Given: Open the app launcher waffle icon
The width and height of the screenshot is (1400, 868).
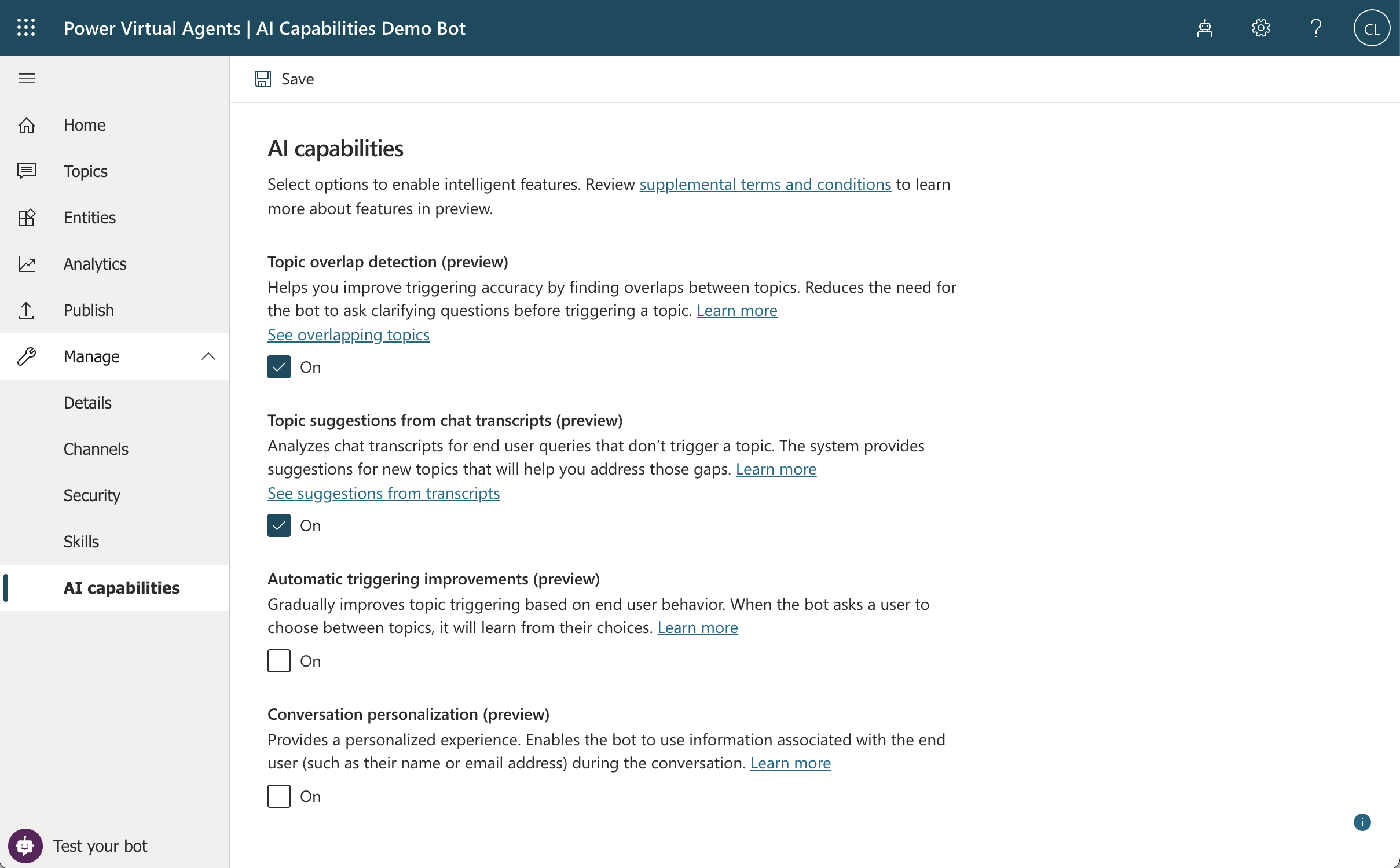Looking at the screenshot, I should (x=26, y=27).
